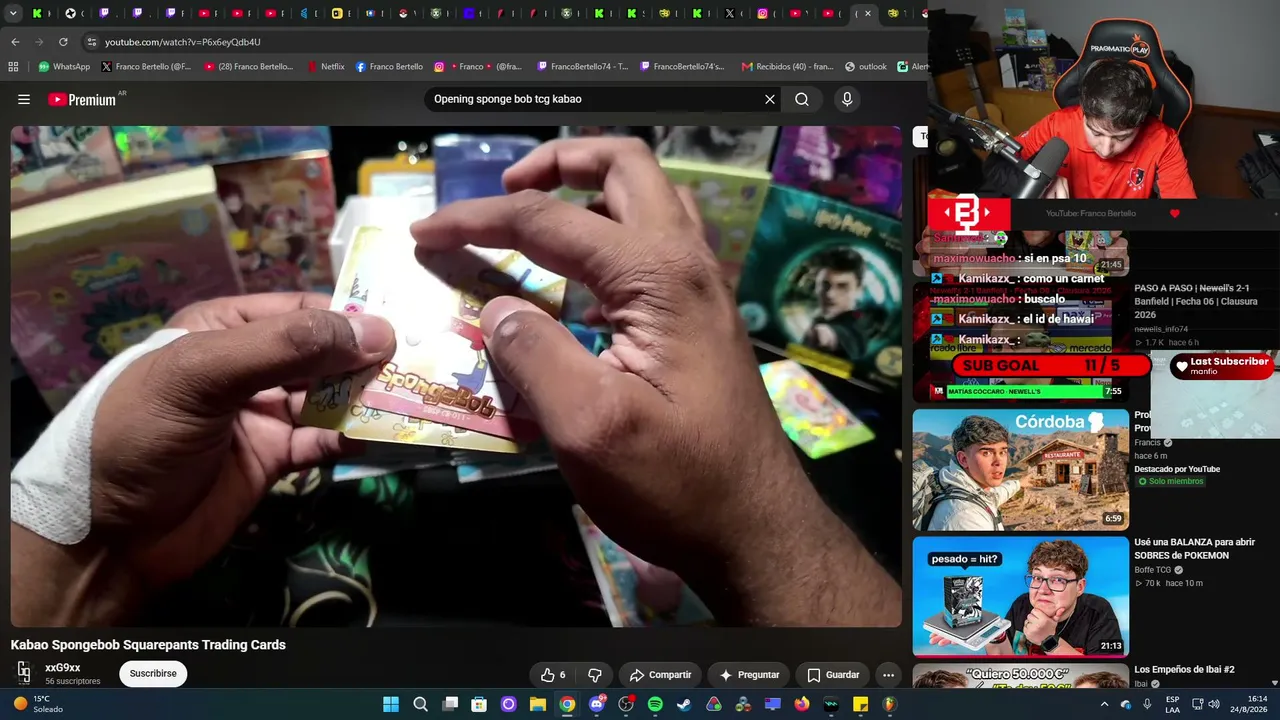Open the Córdoba video thumbnail

(1020, 470)
